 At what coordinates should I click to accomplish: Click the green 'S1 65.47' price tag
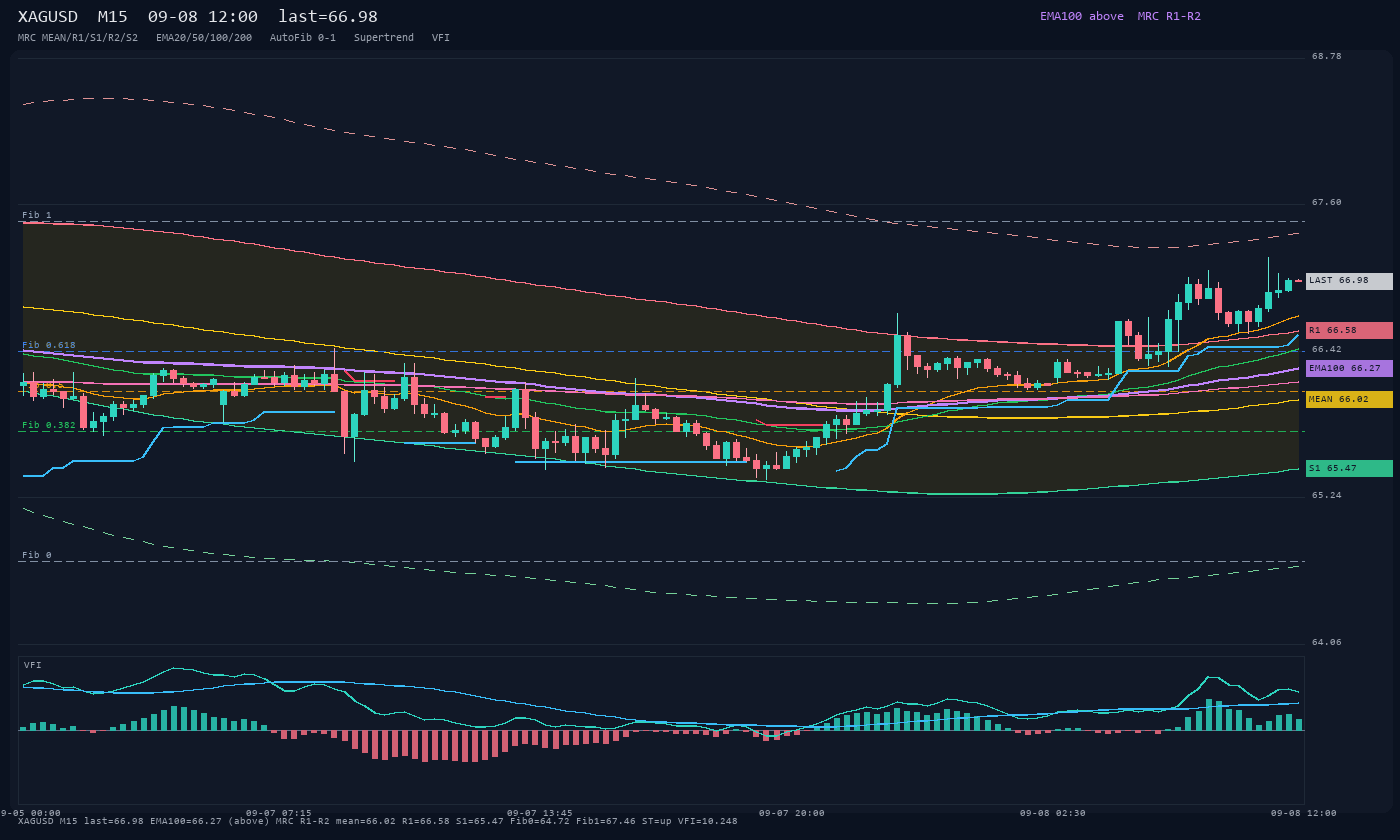tap(1349, 468)
